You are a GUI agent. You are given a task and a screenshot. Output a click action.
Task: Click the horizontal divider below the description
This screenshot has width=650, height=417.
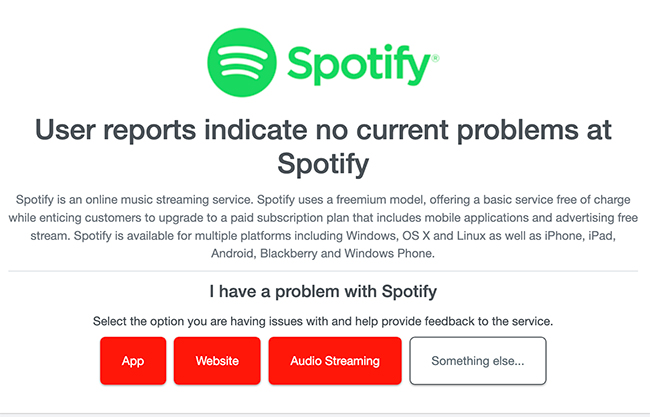pyautogui.click(x=323, y=271)
